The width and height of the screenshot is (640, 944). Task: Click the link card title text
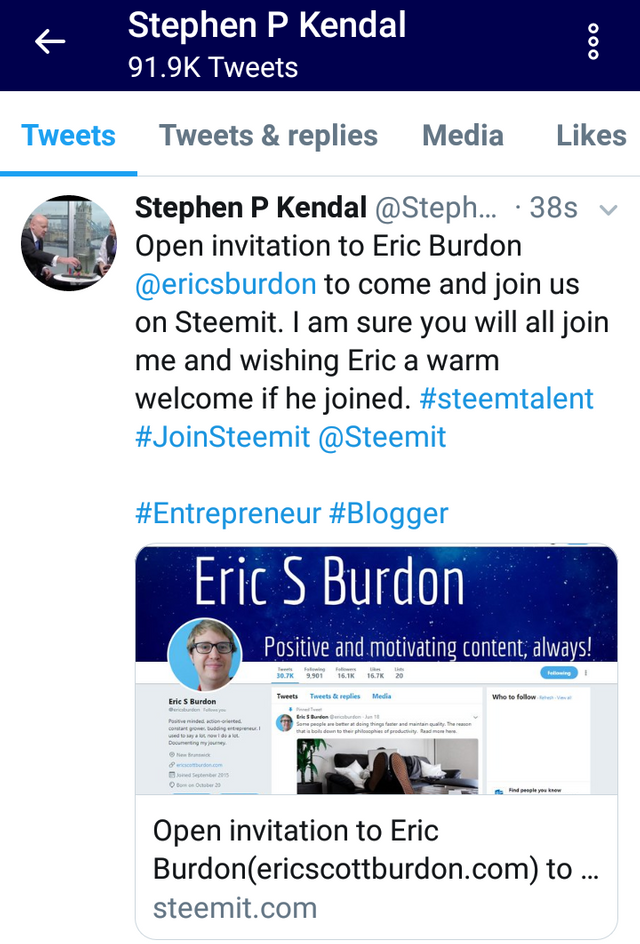point(375,850)
